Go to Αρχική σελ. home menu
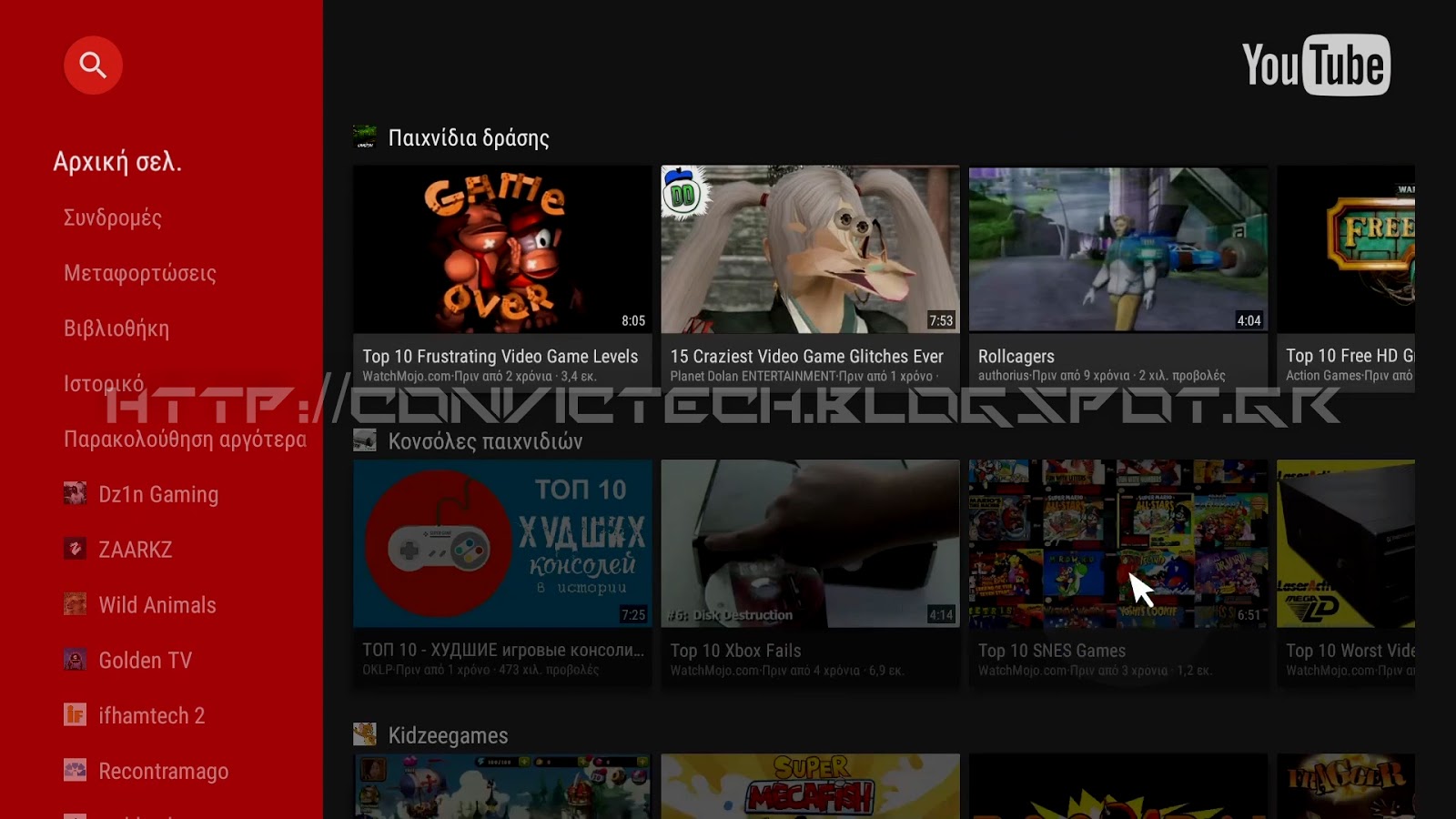1456x819 pixels. [117, 162]
